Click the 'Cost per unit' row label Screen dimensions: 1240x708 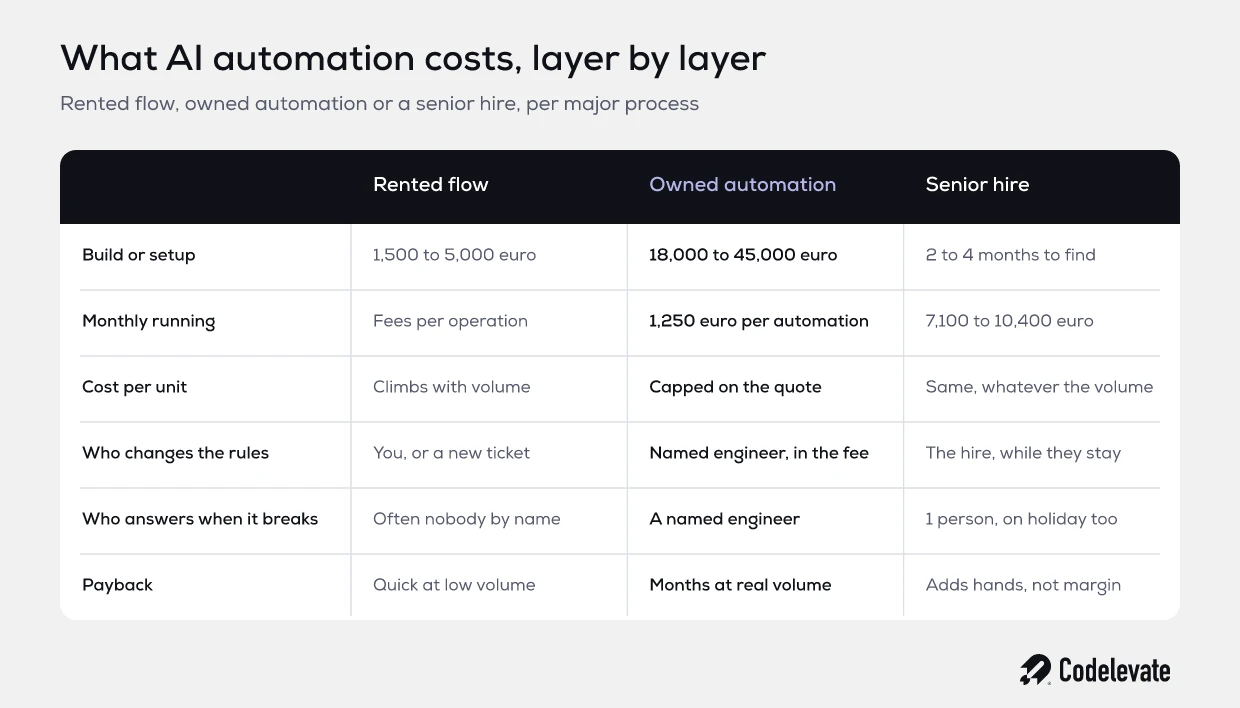pos(134,387)
